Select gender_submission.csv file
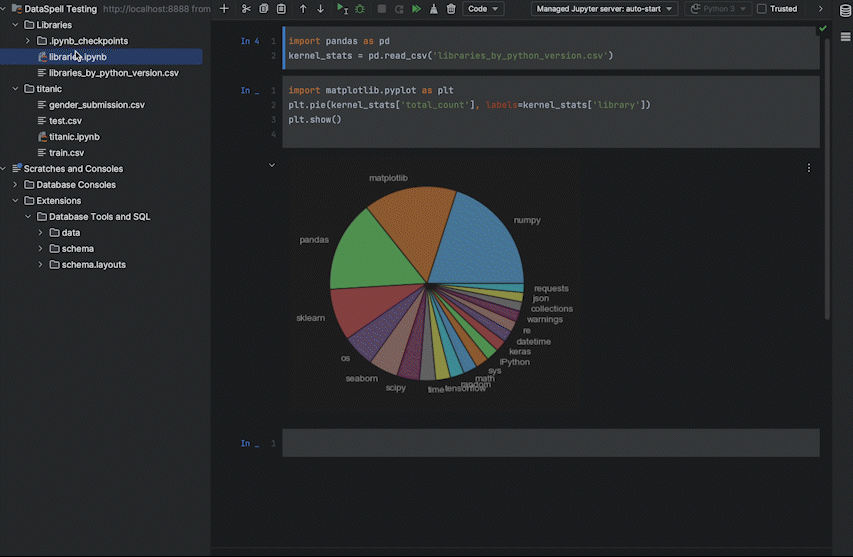The image size is (853, 557). coord(97,105)
